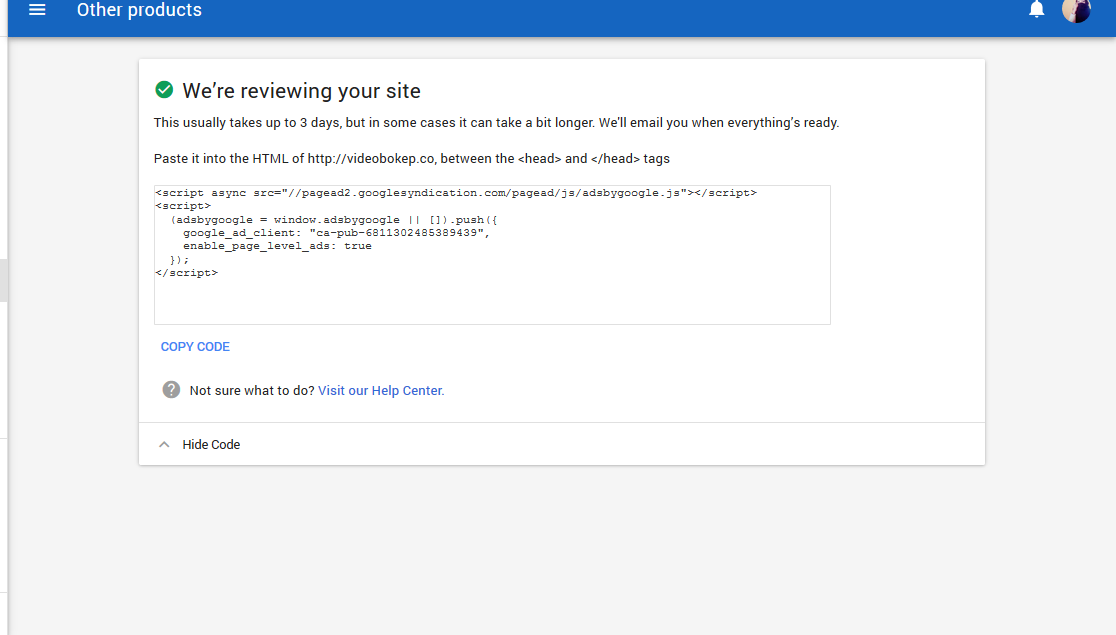
Task: Click the 'Not sure what to do?' text
Action: [x=252, y=390]
